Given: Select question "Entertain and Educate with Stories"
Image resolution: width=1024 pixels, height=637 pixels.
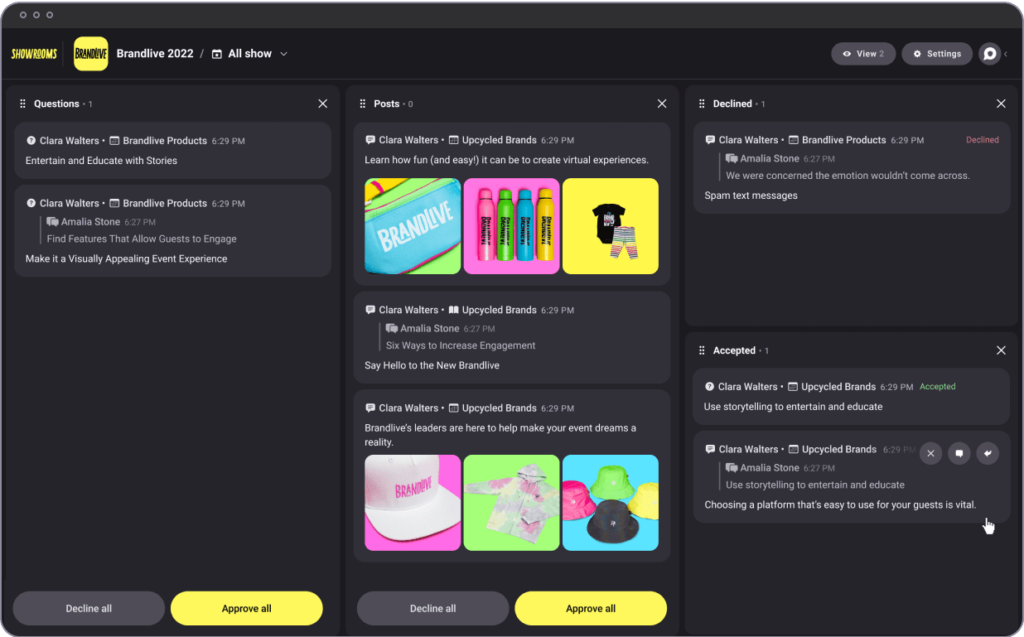Looking at the screenshot, I should 101,161.
